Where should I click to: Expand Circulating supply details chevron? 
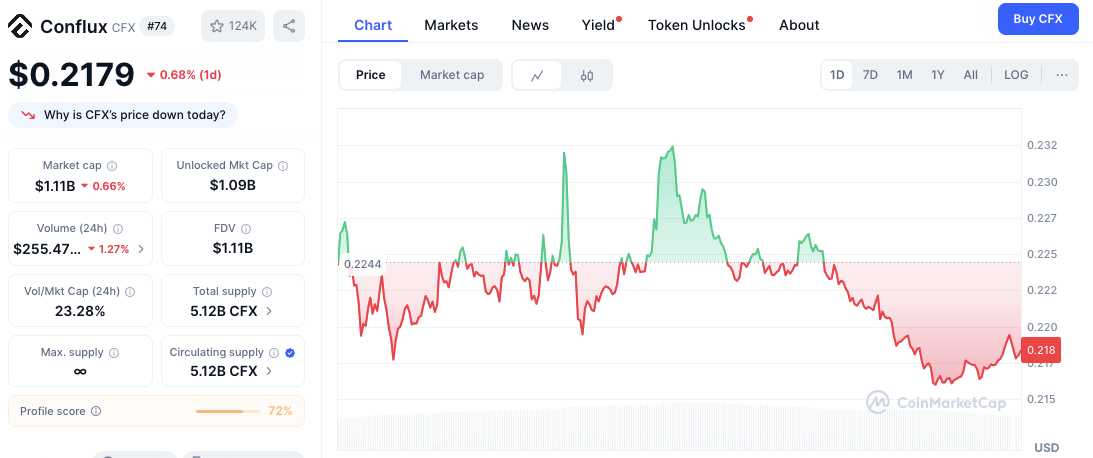coord(269,371)
